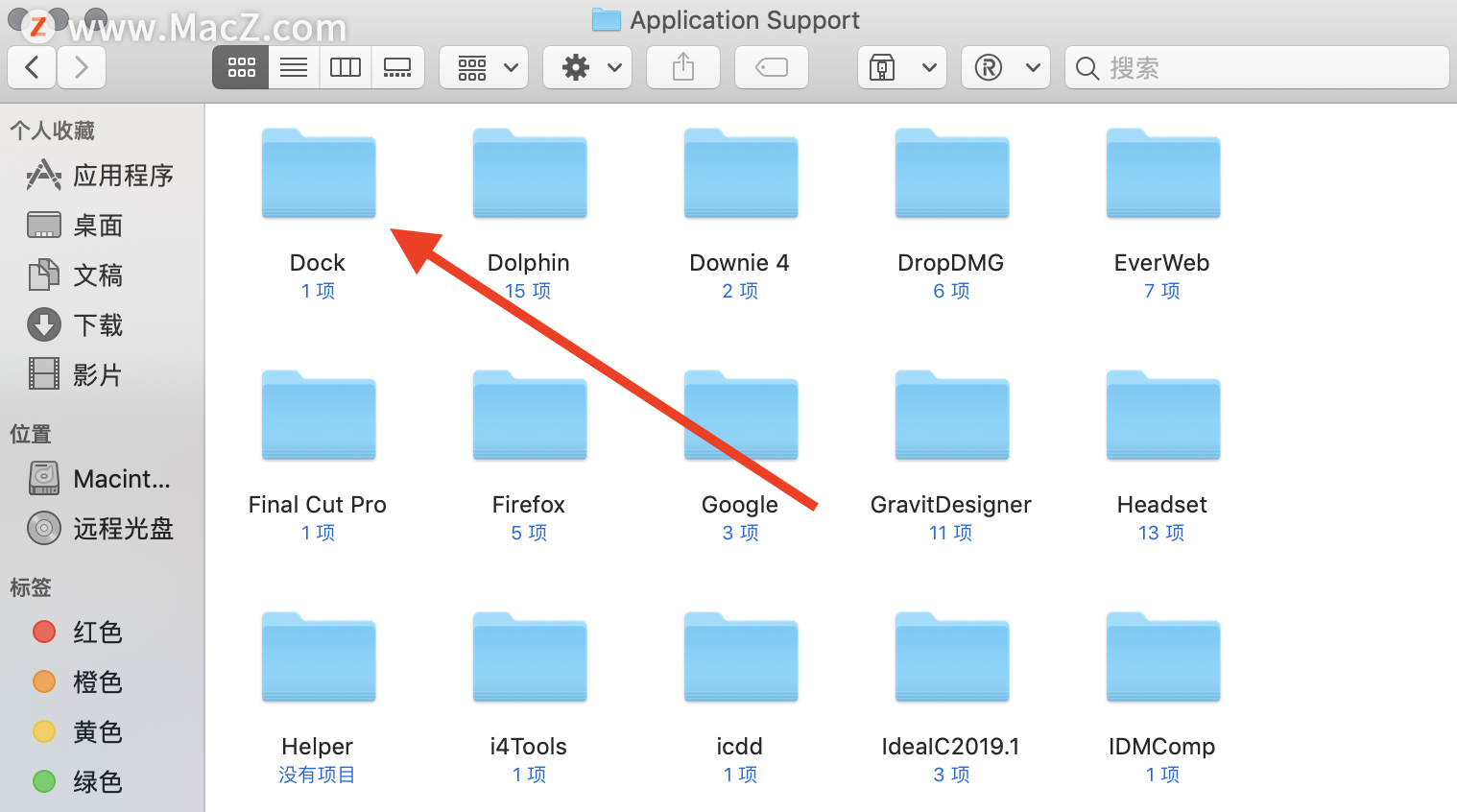This screenshot has width=1457, height=812.
Task: Go back with the left chevron button
Action: coord(32,67)
